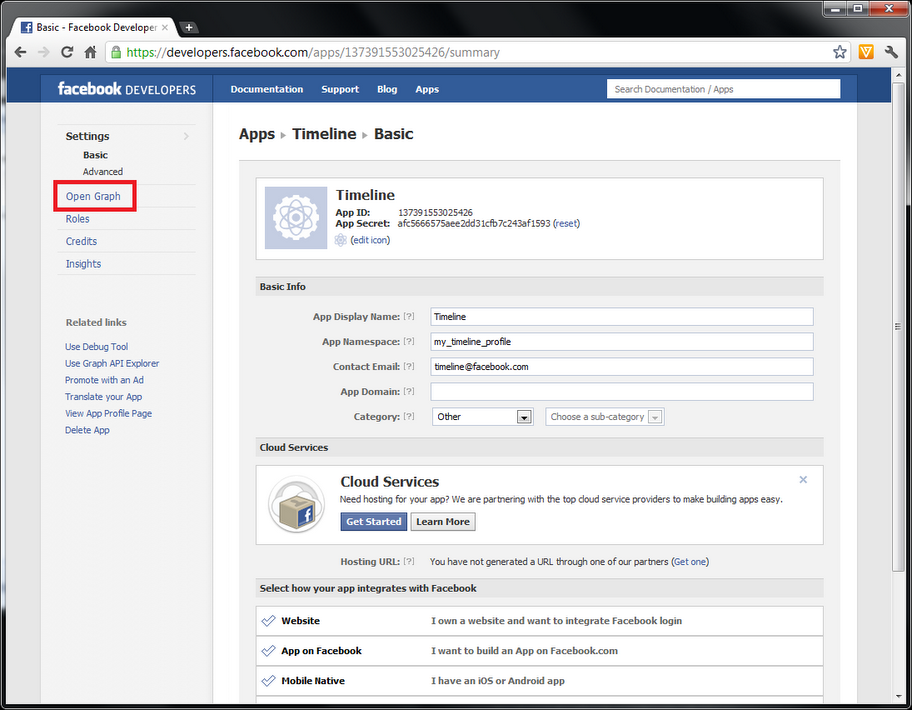Image resolution: width=912 pixels, height=710 pixels.
Task: Open Use Graph API Explorer link
Action: point(112,363)
